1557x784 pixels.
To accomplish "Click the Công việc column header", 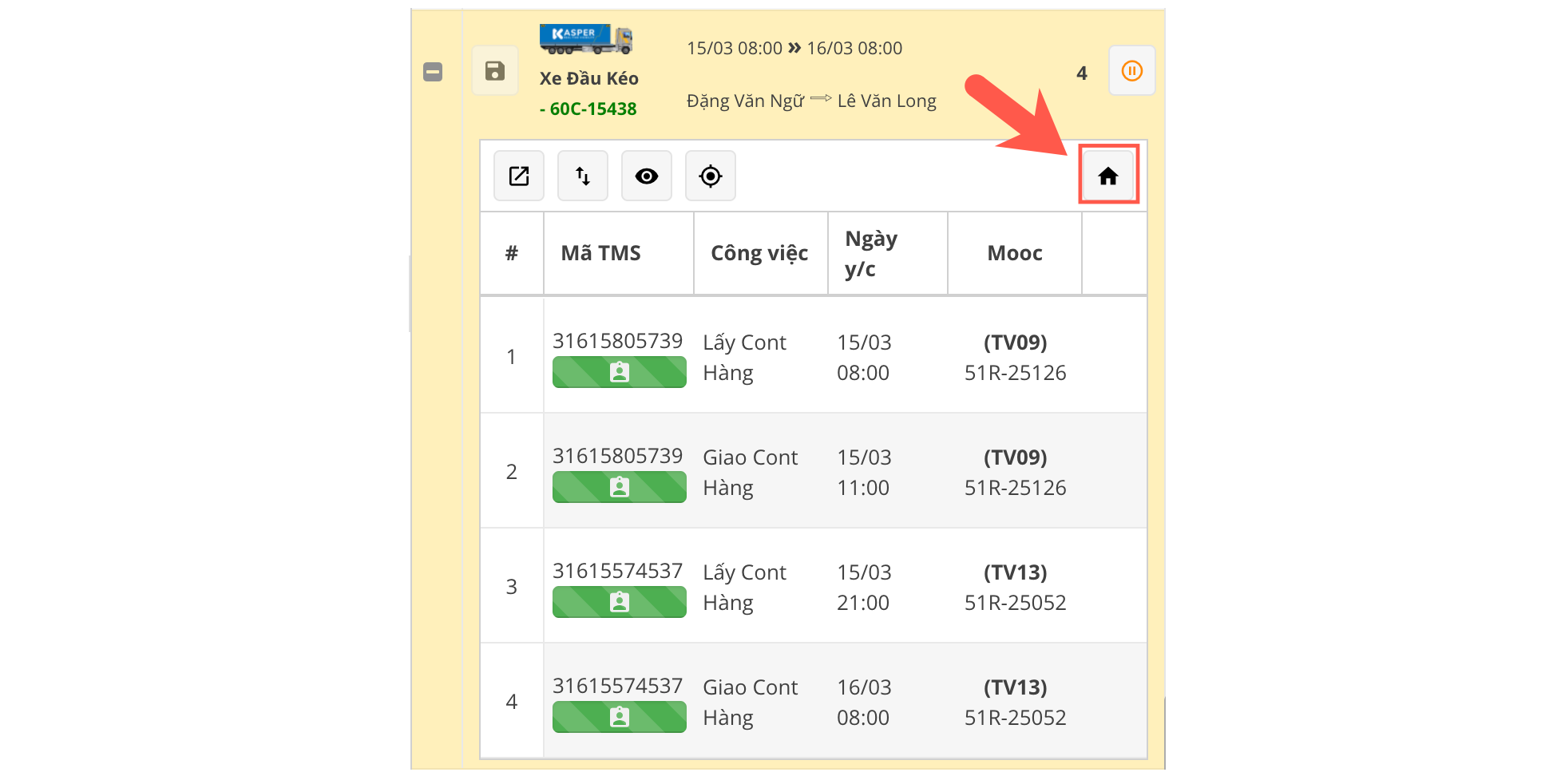I will pyautogui.click(x=759, y=253).
